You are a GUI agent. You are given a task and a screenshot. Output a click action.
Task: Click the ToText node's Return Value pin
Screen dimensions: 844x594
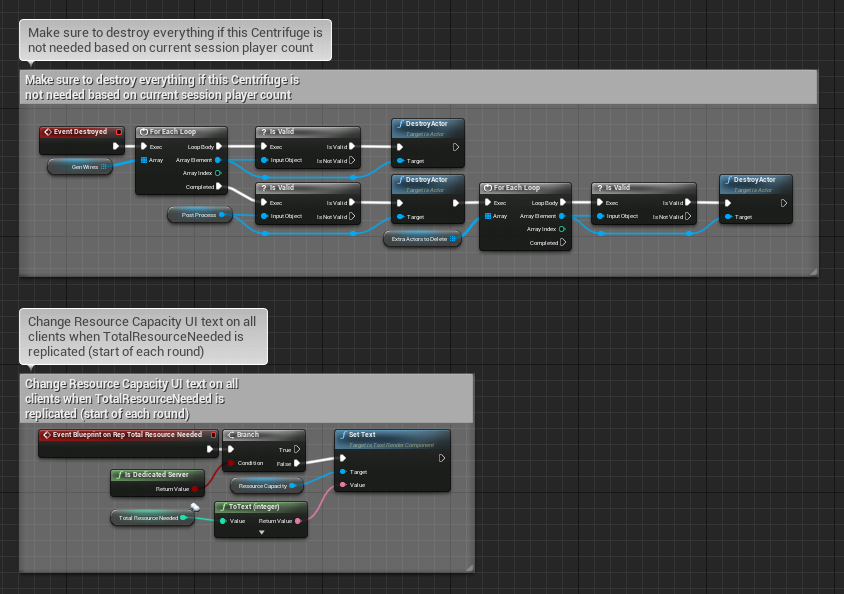pos(298,521)
